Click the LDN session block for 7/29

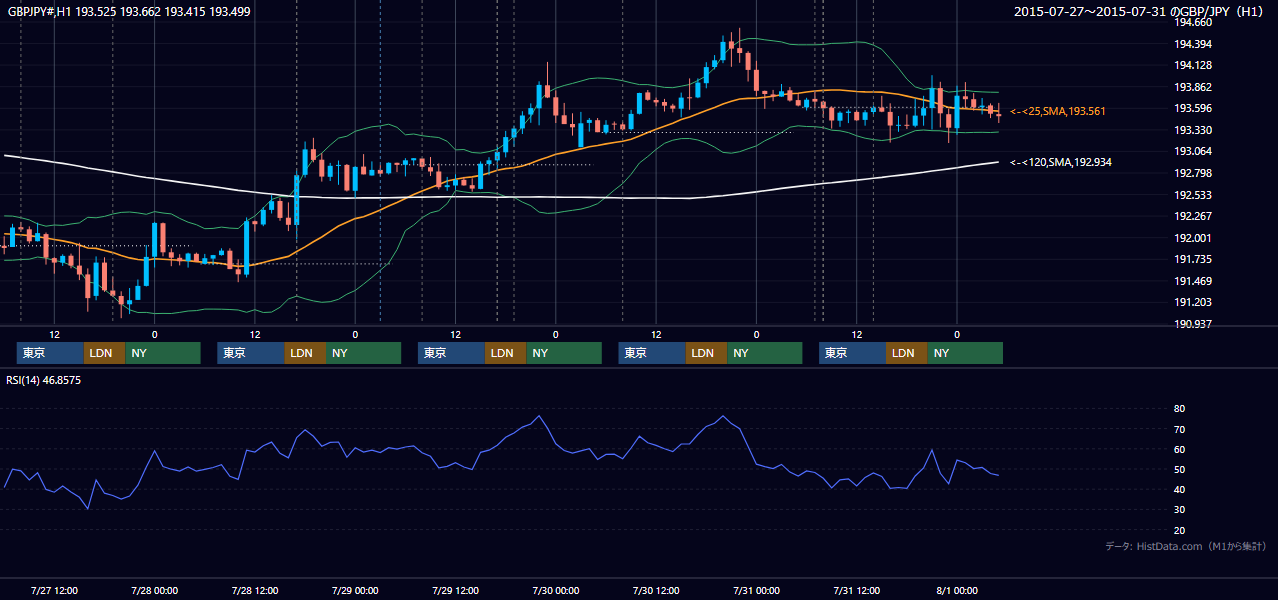point(506,353)
